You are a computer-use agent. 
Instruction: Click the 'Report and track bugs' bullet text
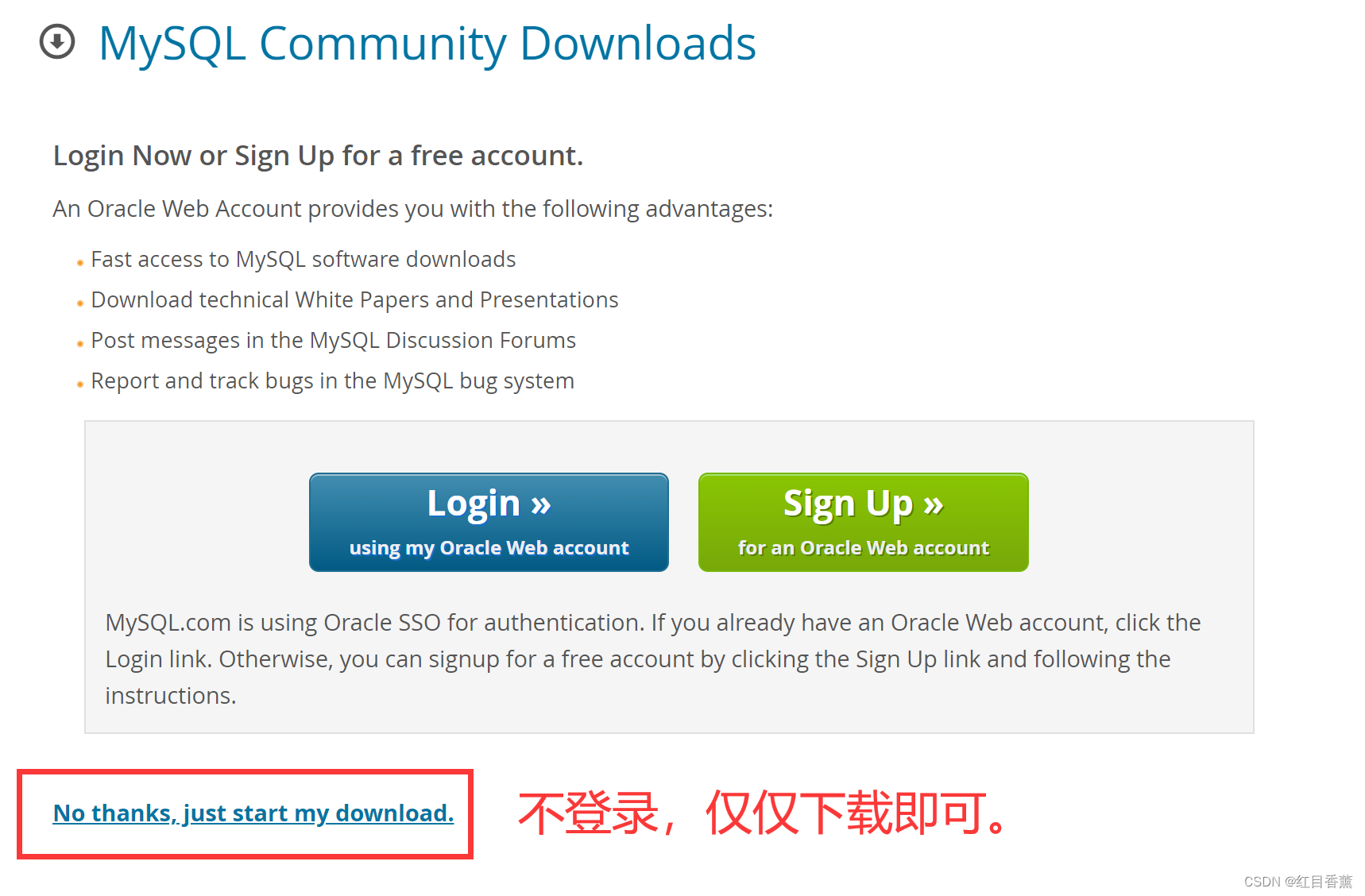(333, 381)
